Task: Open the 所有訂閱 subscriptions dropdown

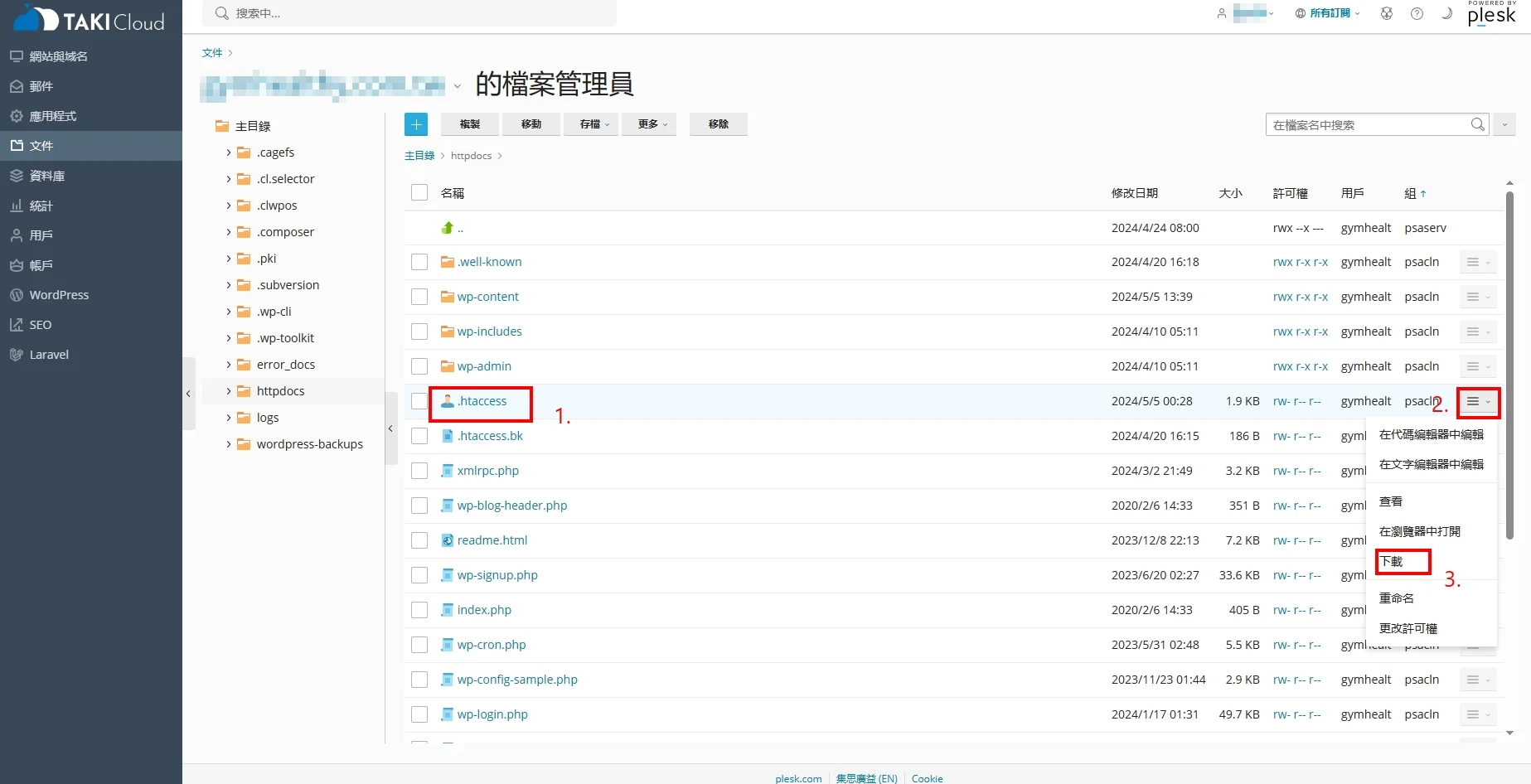Action: (x=1328, y=13)
